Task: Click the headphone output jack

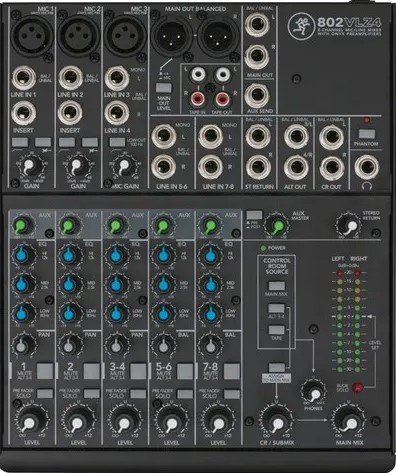Action: pyautogui.click(x=366, y=167)
